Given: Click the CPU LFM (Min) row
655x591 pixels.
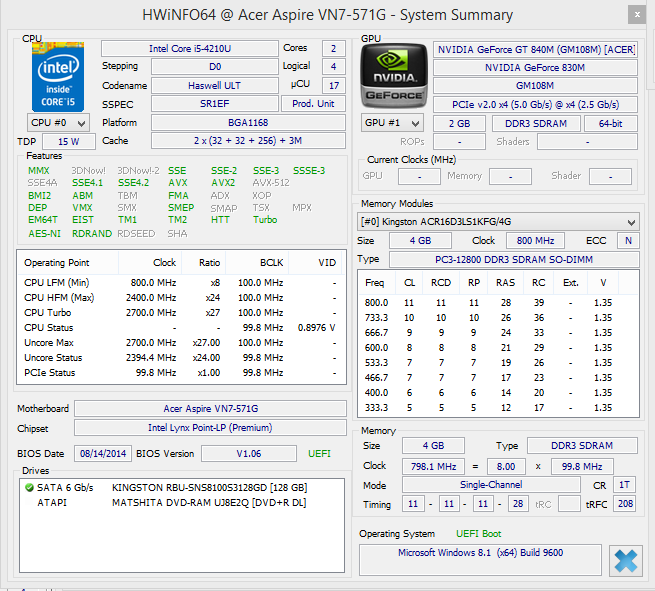Looking at the screenshot, I should pyautogui.click(x=181, y=283).
